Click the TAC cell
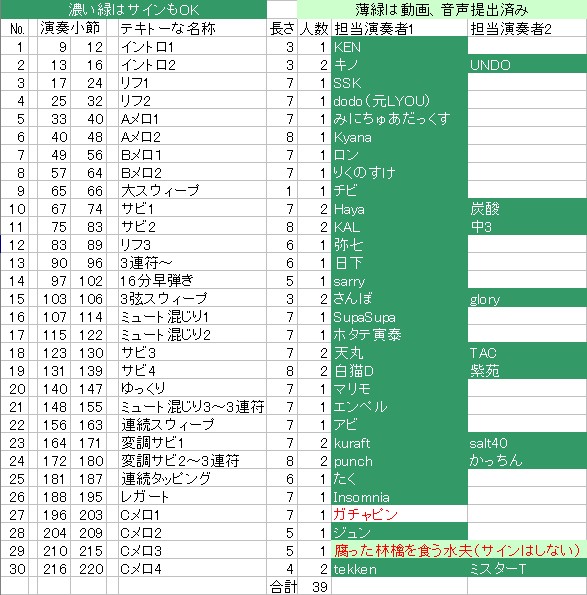The width and height of the screenshot is (587, 595). click(x=527, y=353)
